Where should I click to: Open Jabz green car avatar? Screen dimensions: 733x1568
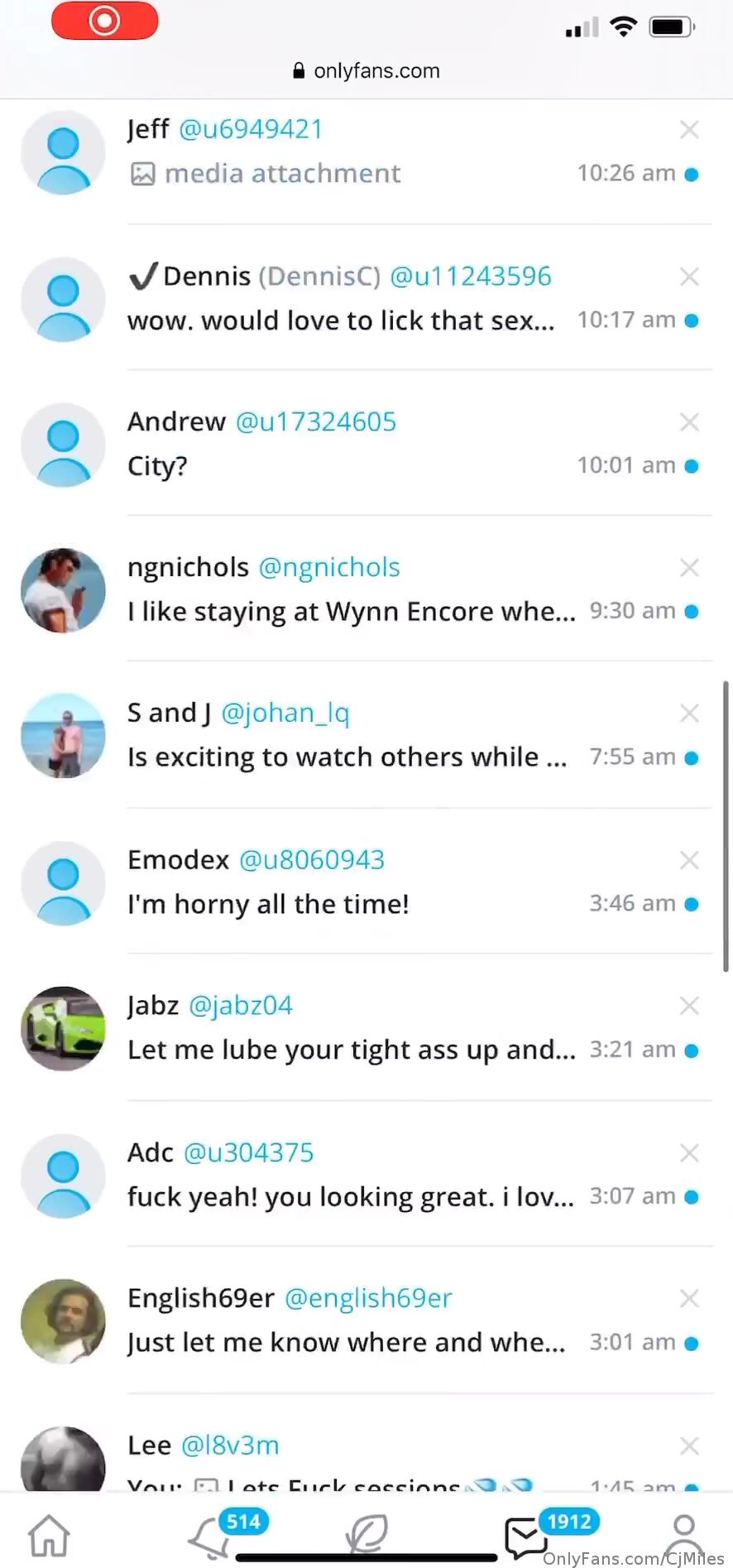tap(63, 1028)
